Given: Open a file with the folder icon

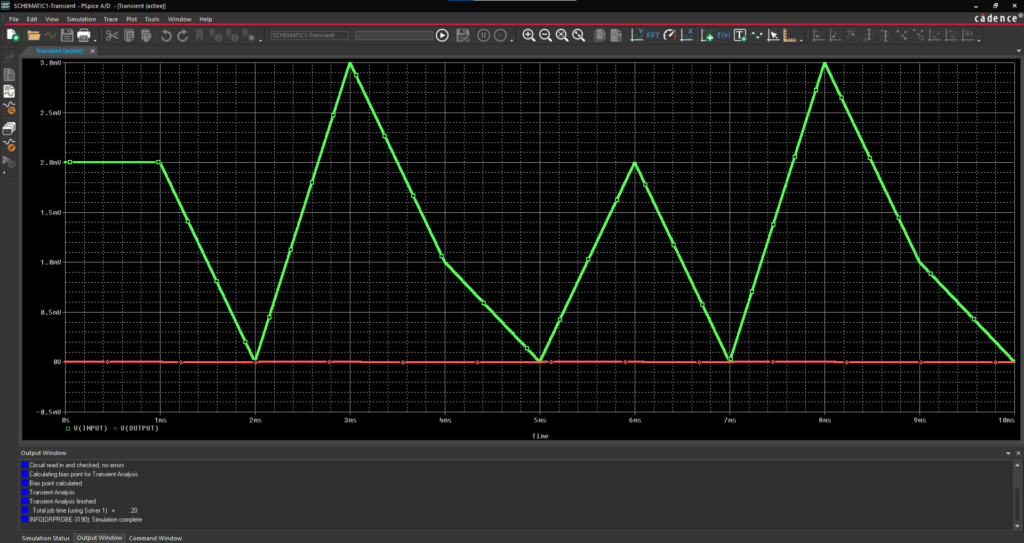Looking at the screenshot, I should click(34, 35).
